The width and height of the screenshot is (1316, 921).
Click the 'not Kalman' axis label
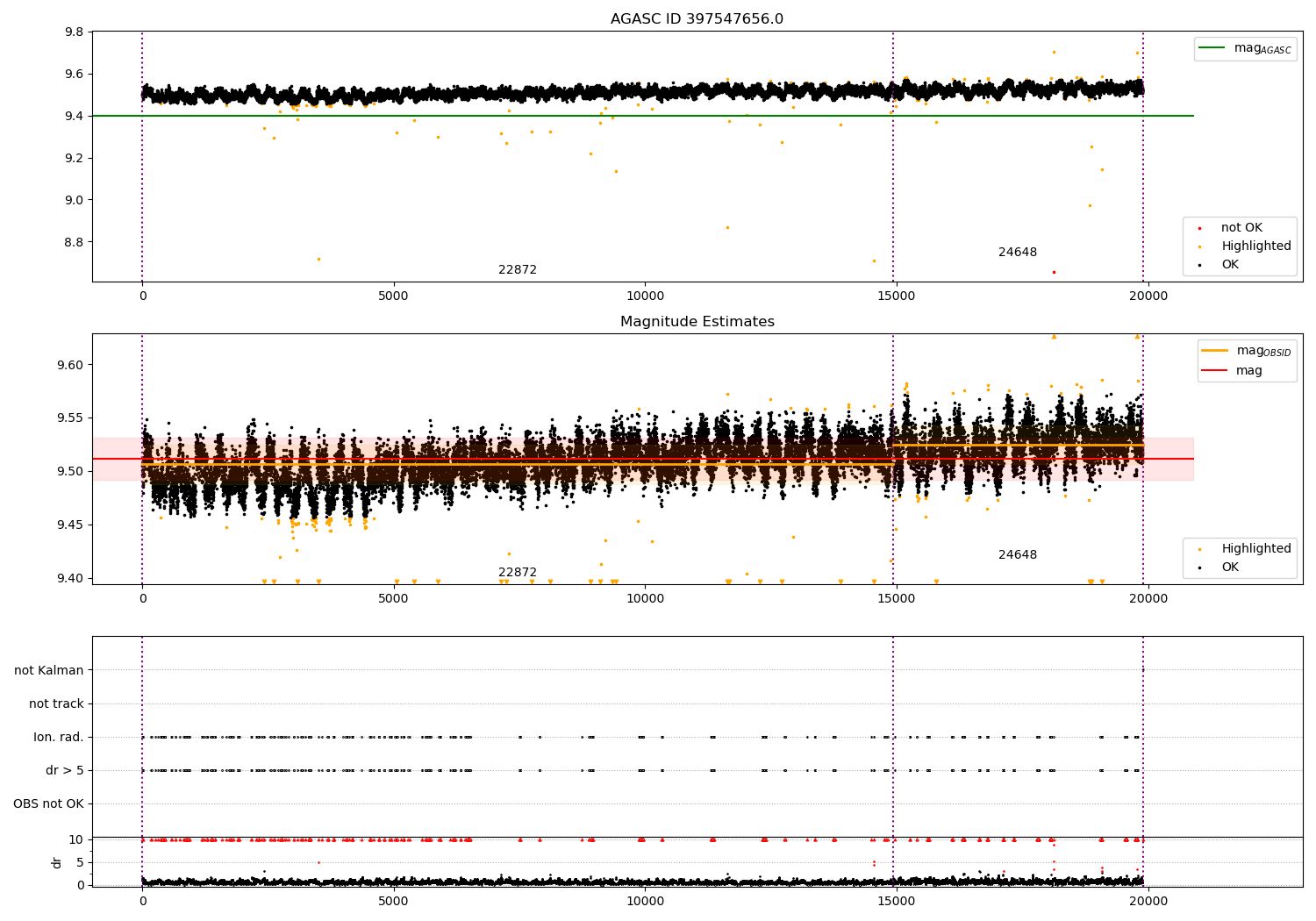point(49,670)
